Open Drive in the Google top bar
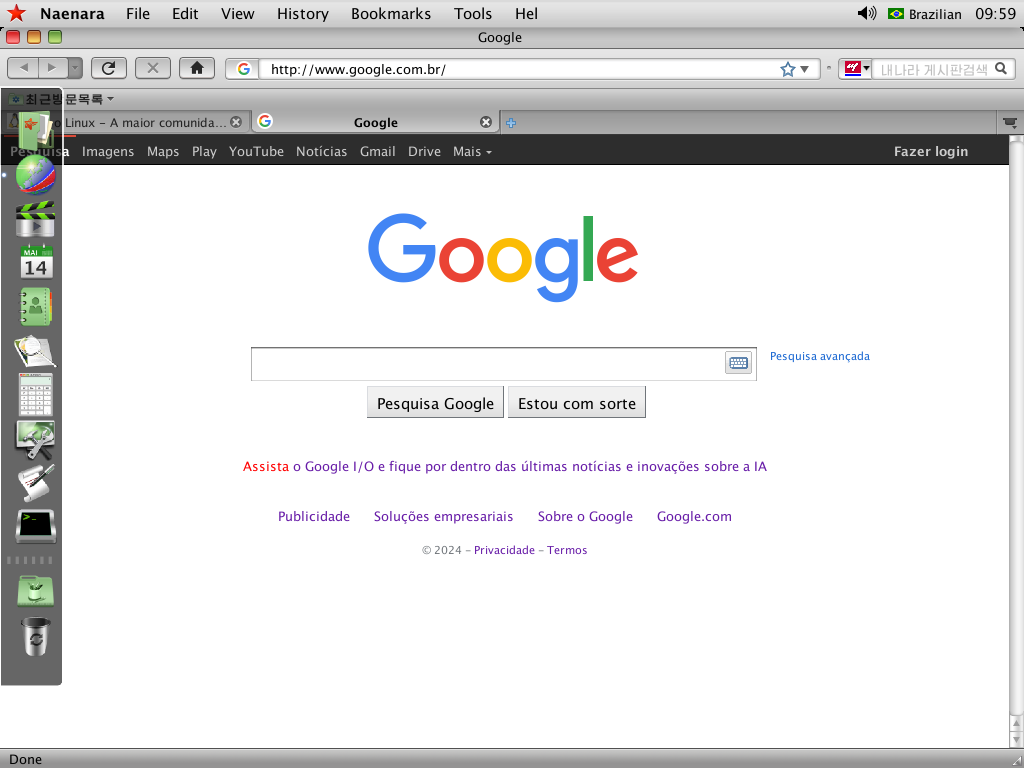1024x768 pixels. pyautogui.click(x=424, y=152)
